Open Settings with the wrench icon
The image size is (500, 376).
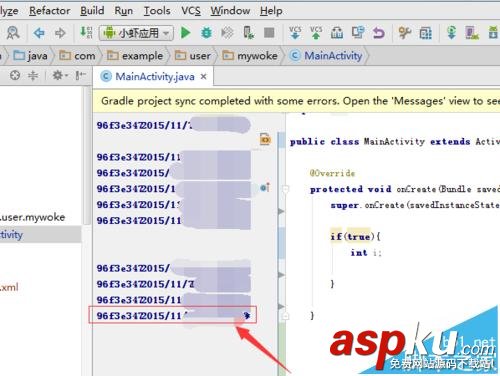click(x=405, y=33)
